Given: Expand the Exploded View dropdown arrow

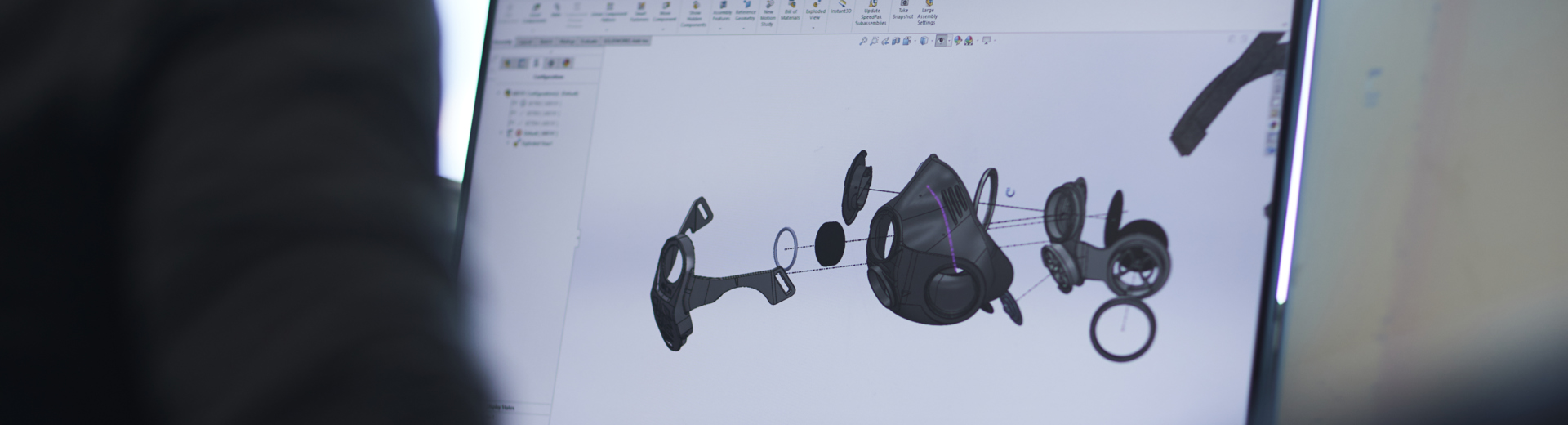Looking at the screenshot, I should click(x=814, y=27).
